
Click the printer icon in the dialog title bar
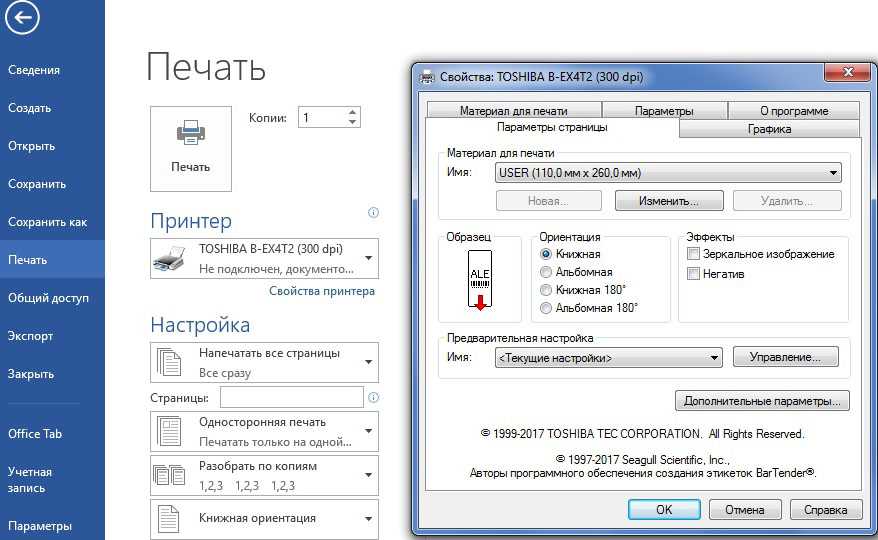point(427,77)
